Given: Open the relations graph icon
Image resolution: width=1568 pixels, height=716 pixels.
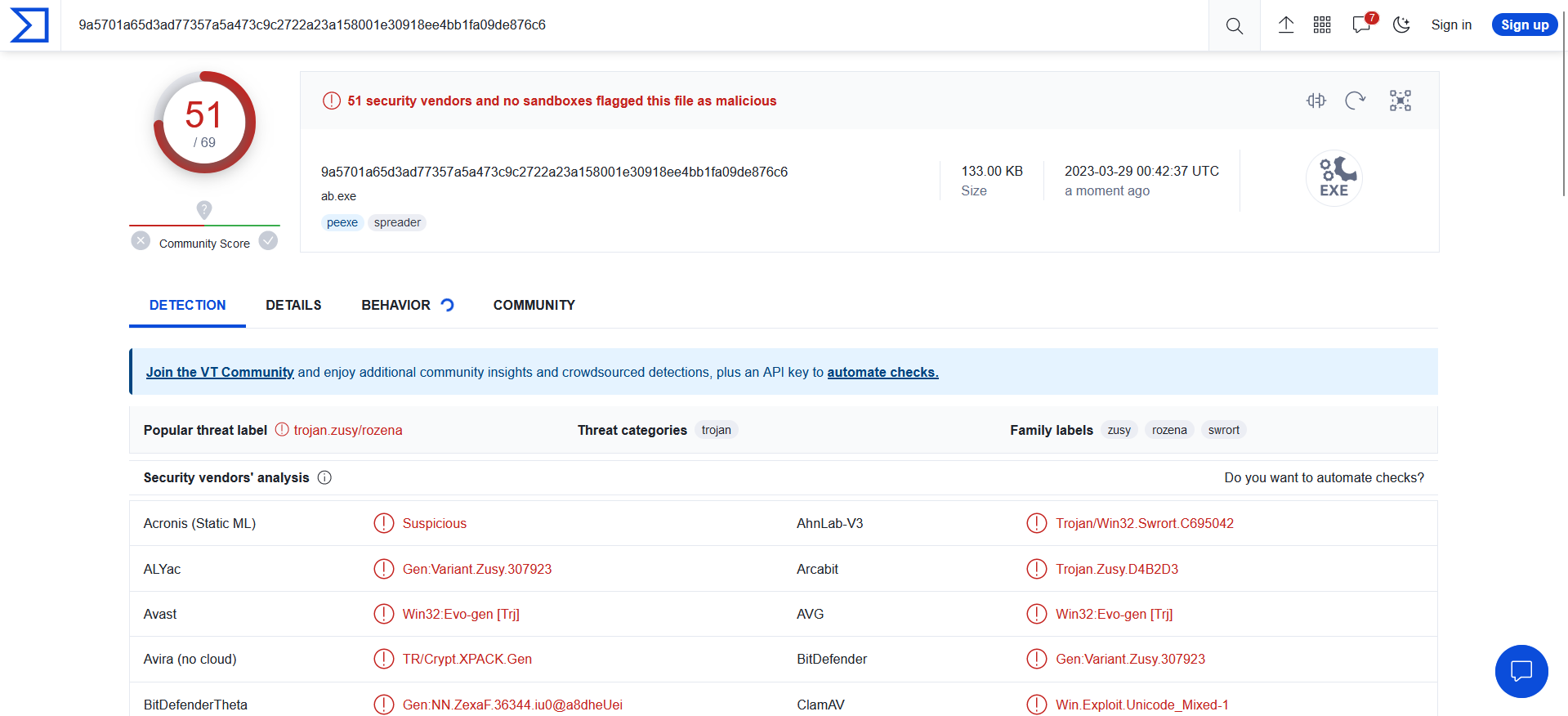Looking at the screenshot, I should click(x=1400, y=101).
